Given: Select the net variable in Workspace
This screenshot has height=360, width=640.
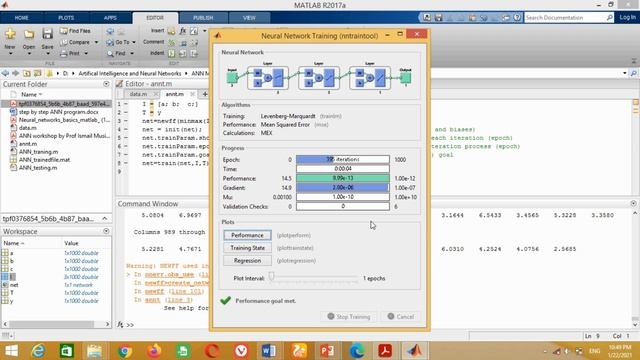Looking at the screenshot, I should 14,285.
